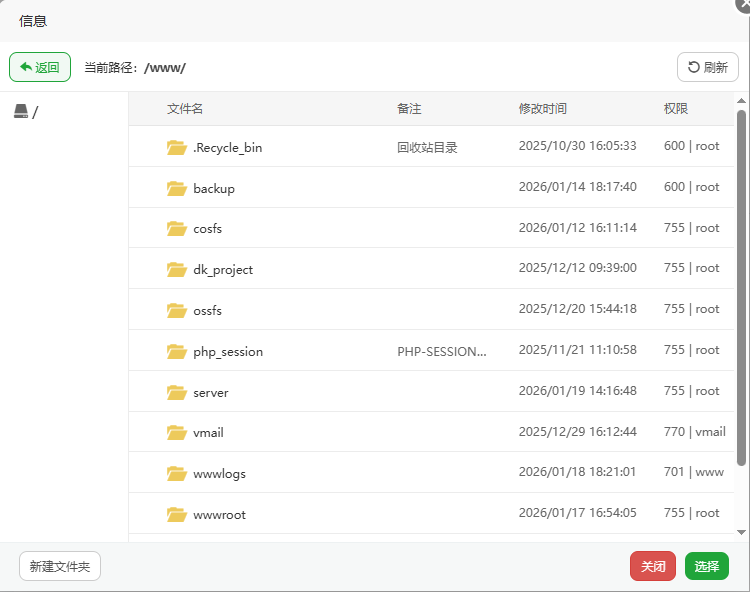Click backup's modified time 2026/01/14 18:17:40
The width and height of the screenshot is (750, 592).
(577, 187)
